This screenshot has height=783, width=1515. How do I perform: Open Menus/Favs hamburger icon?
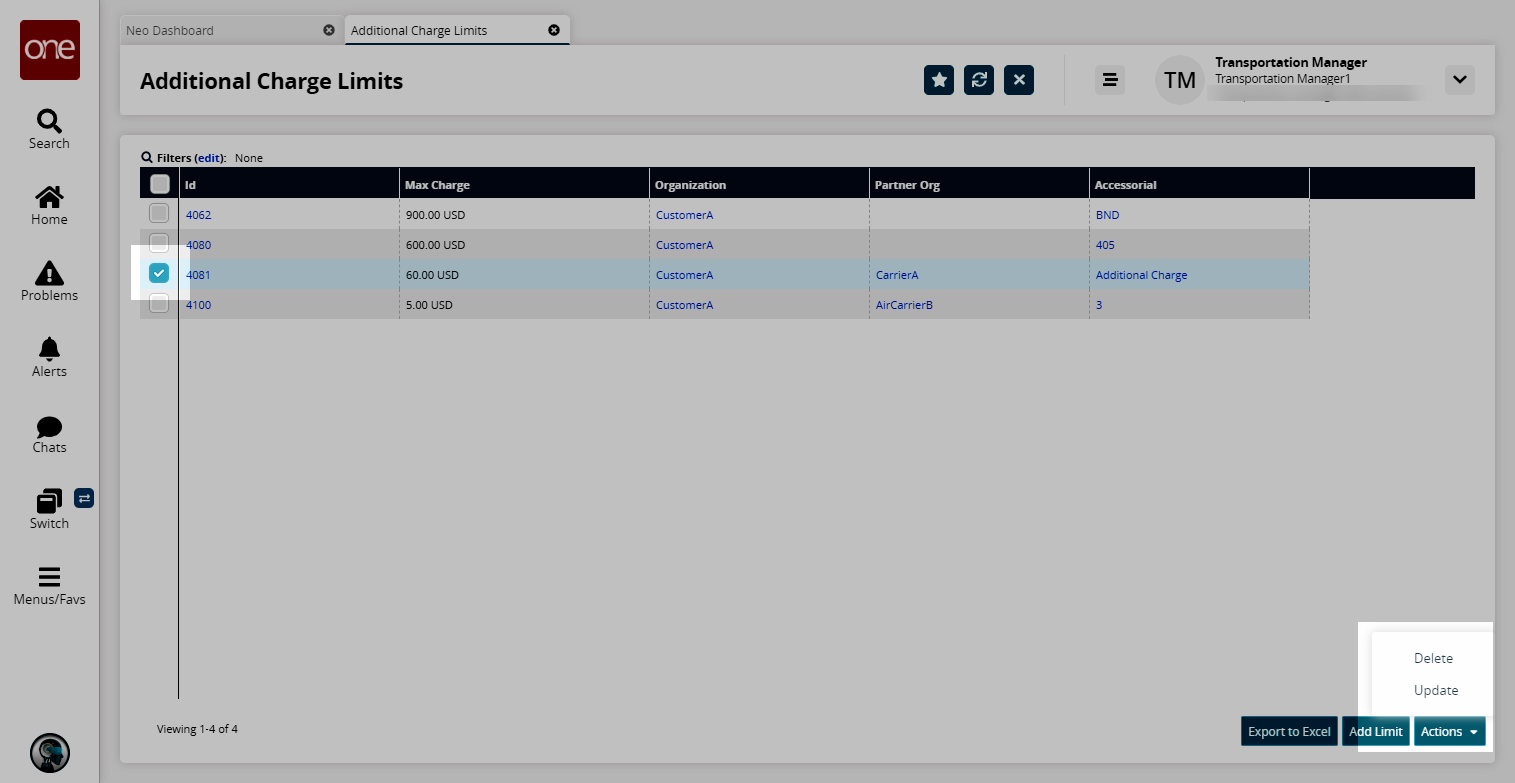coord(49,577)
